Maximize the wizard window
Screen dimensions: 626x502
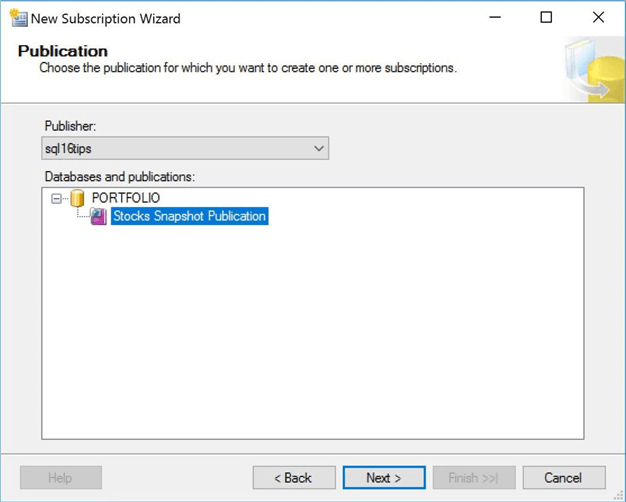pos(546,18)
